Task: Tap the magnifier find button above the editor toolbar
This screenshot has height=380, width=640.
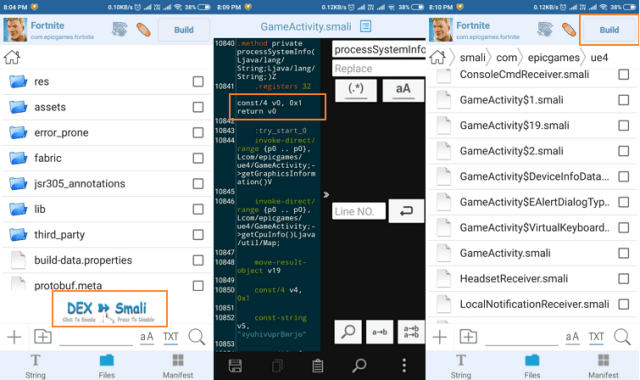Action: (348, 332)
